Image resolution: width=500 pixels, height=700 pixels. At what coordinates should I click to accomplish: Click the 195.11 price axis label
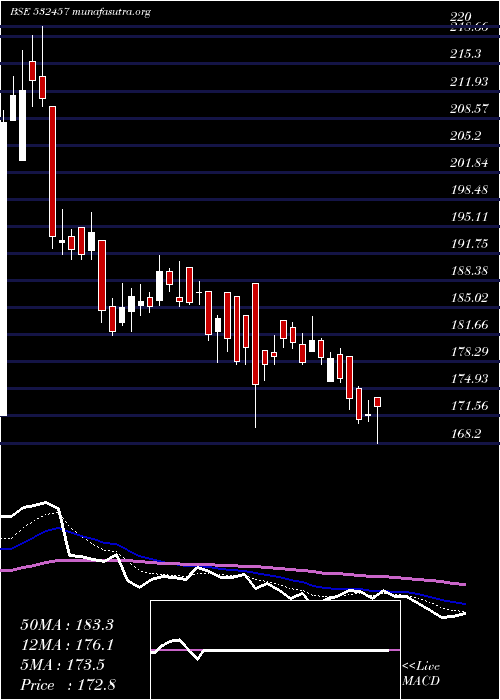pos(469,217)
